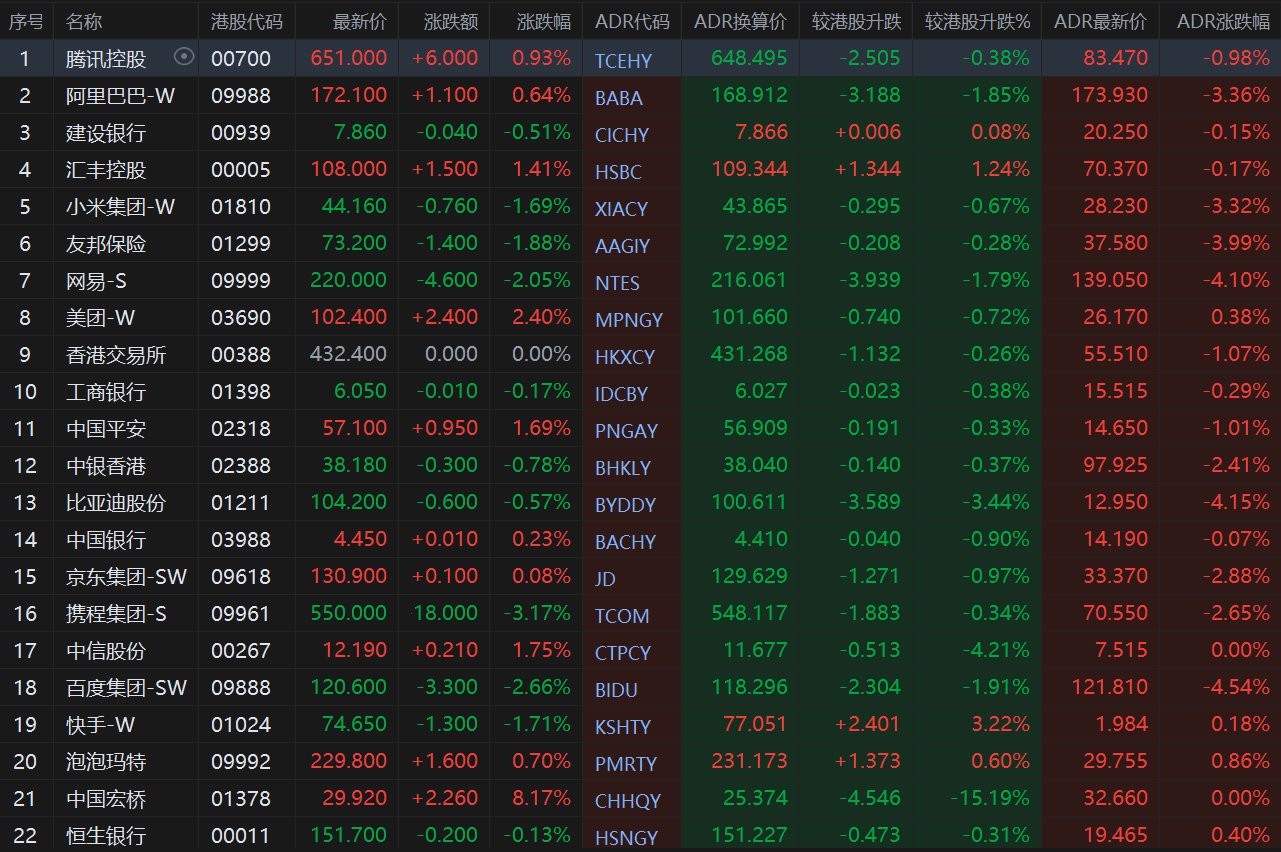Click the PMRTY ADR code
The width and height of the screenshot is (1281, 852).
coord(626,764)
